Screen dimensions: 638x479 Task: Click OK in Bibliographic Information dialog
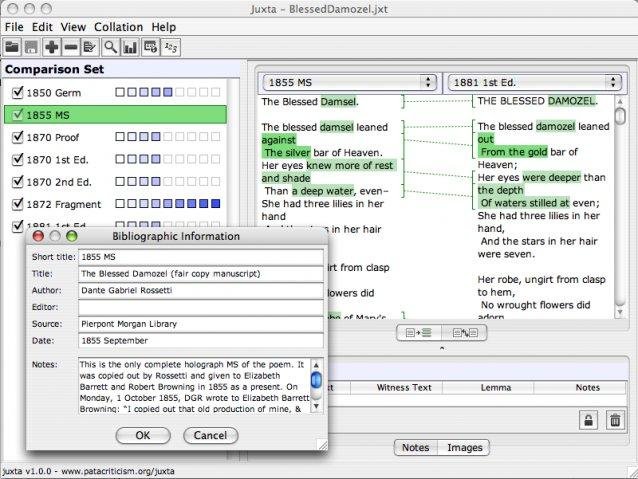coord(143,435)
